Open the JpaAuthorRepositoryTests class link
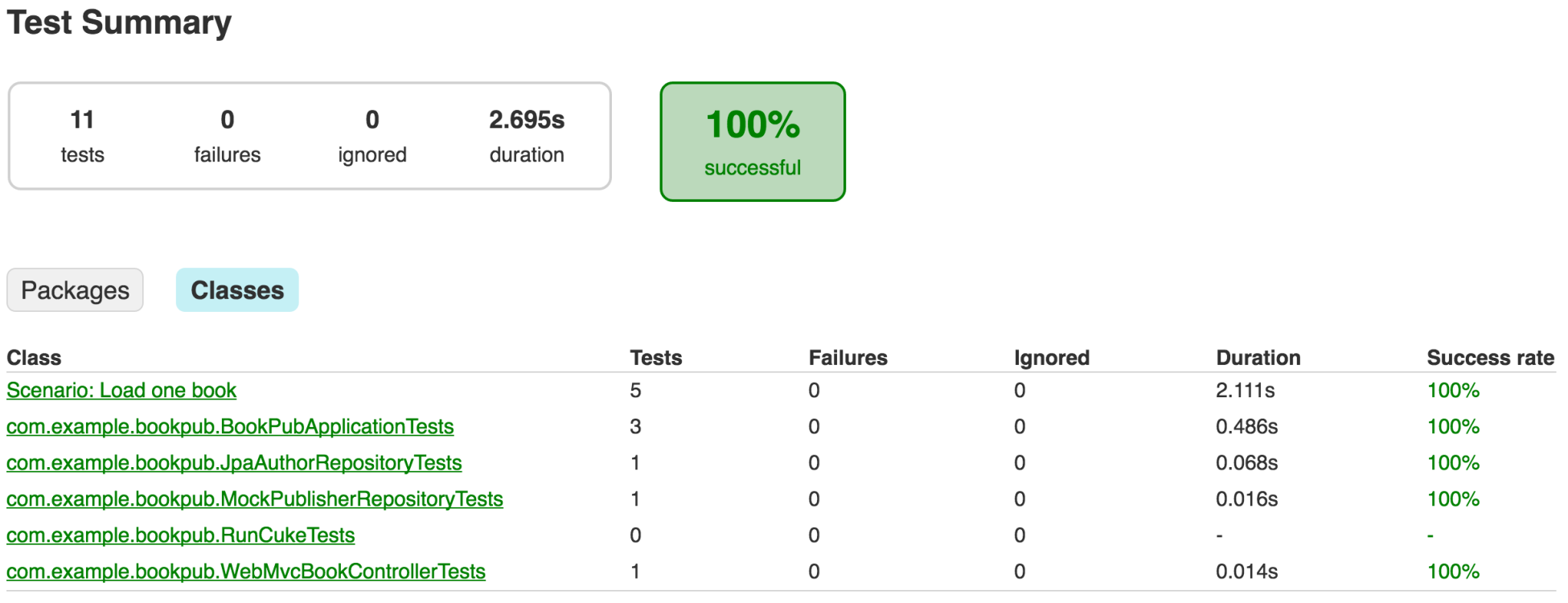 234,463
